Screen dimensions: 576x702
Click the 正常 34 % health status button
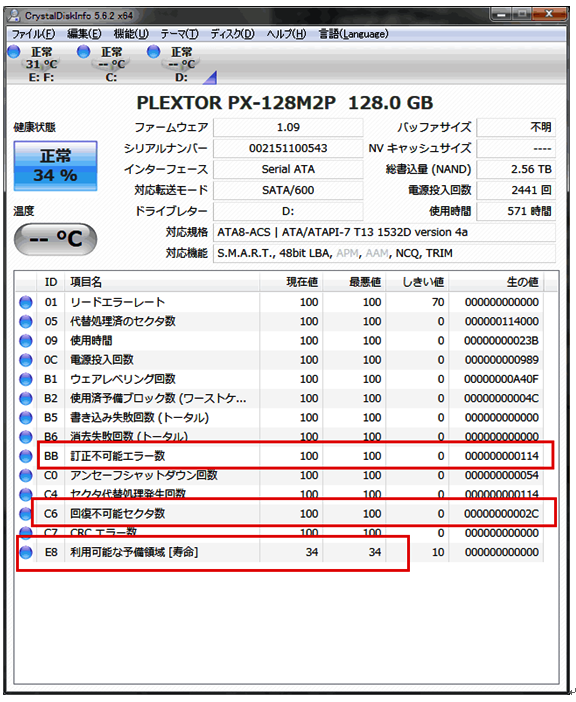pyautogui.click(x=55, y=166)
